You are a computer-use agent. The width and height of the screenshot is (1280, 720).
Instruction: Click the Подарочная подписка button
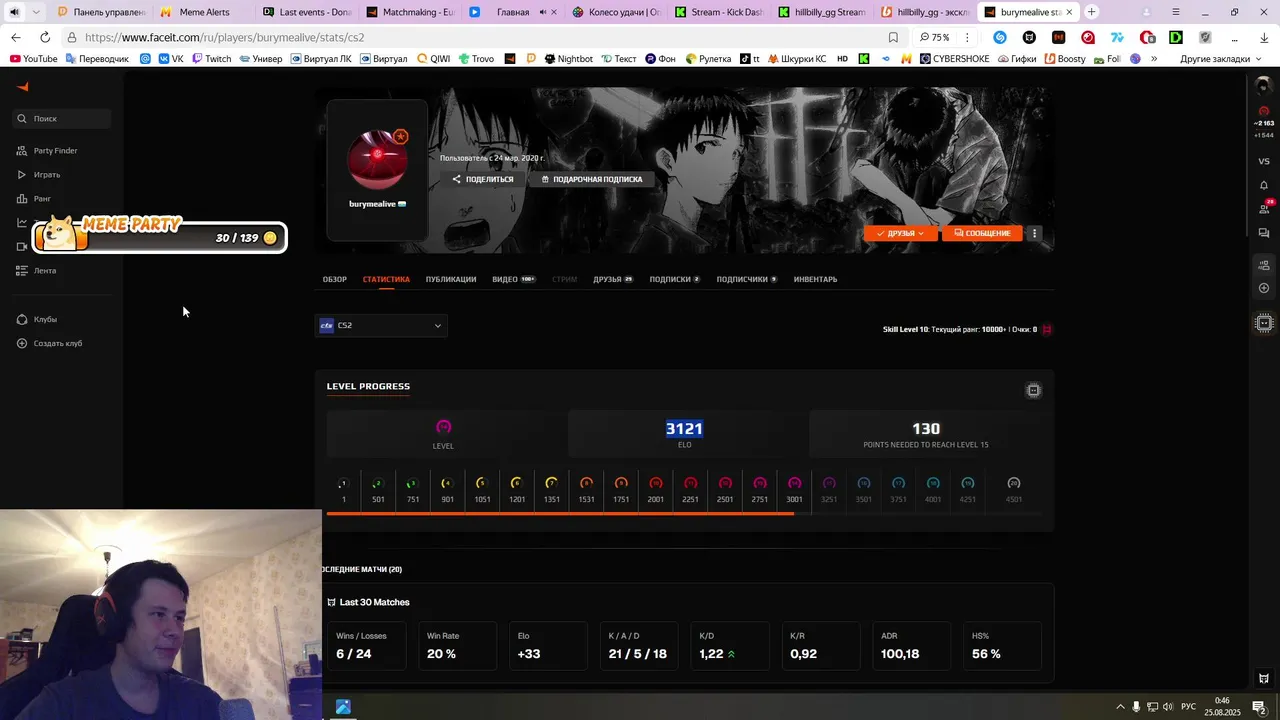pyautogui.click(x=591, y=179)
